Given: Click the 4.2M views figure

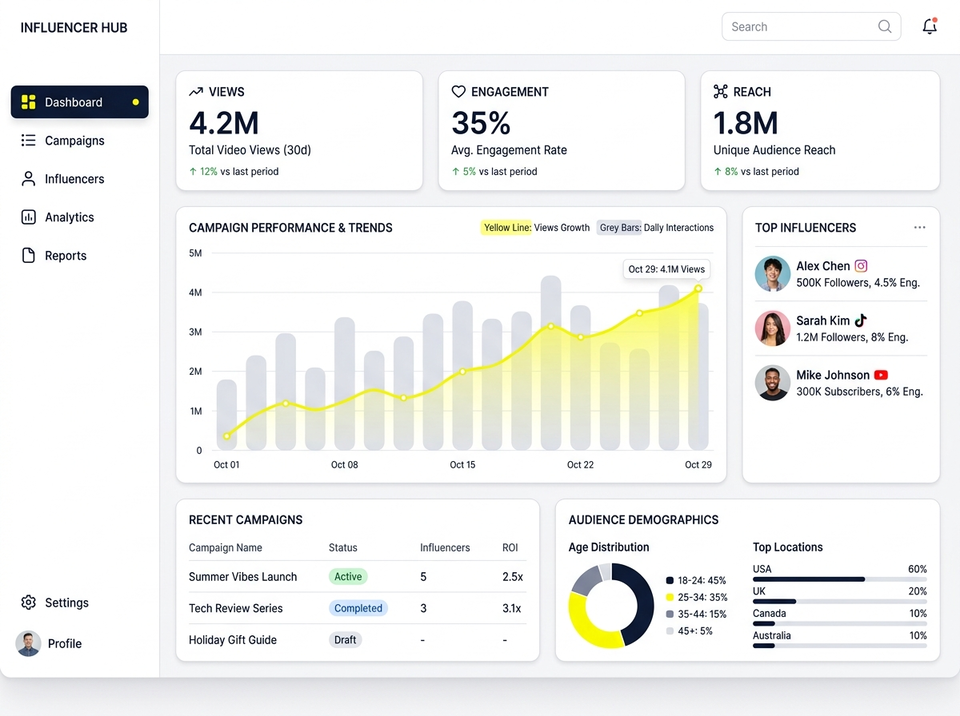Looking at the screenshot, I should tap(224, 123).
